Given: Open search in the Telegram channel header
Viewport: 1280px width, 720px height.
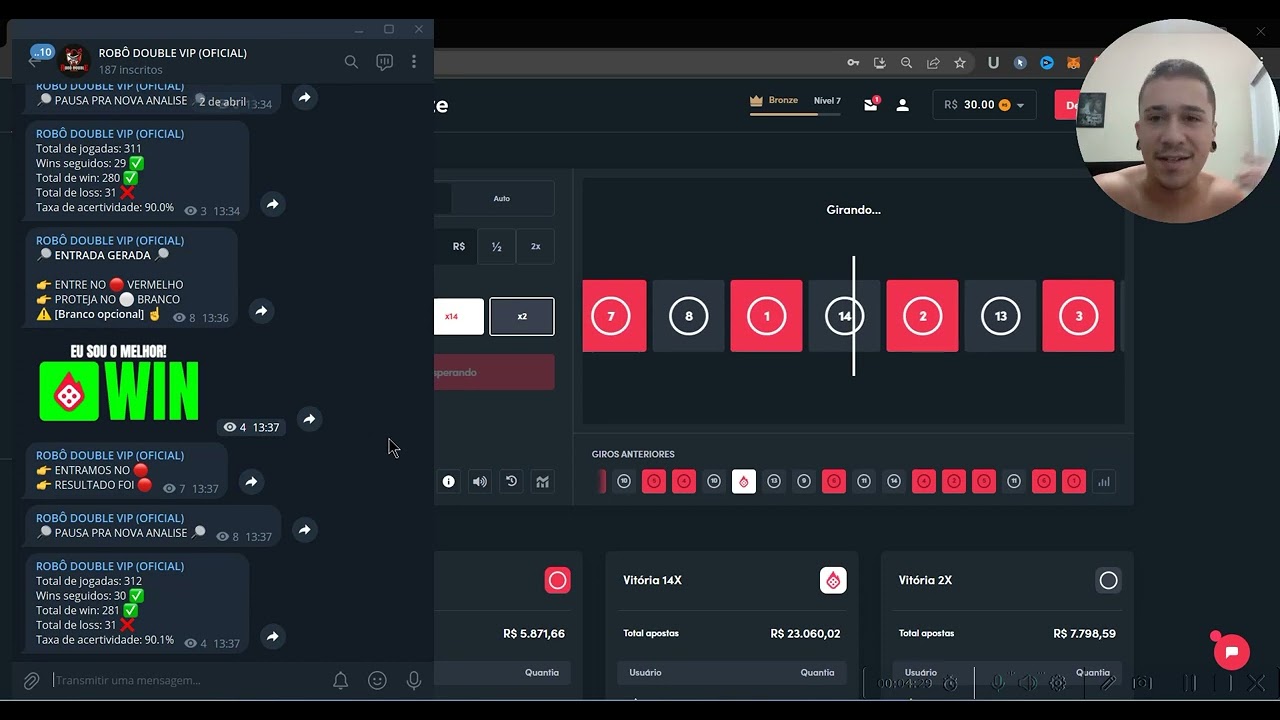Looking at the screenshot, I should [x=351, y=62].
